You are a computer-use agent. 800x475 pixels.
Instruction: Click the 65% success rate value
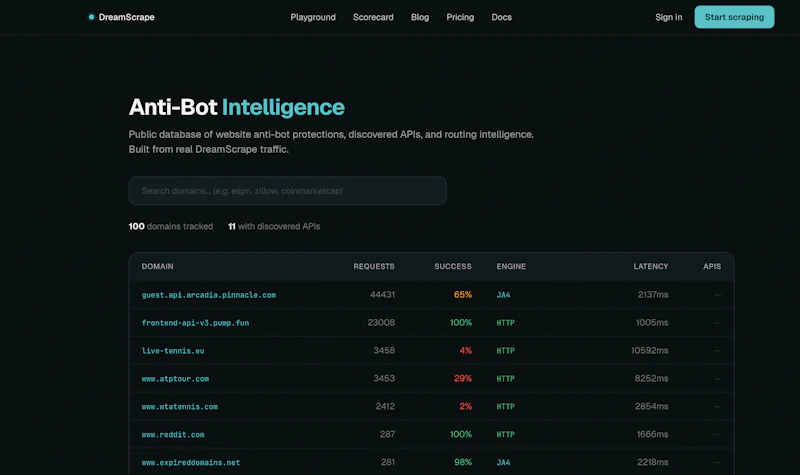tap(463, 294)
